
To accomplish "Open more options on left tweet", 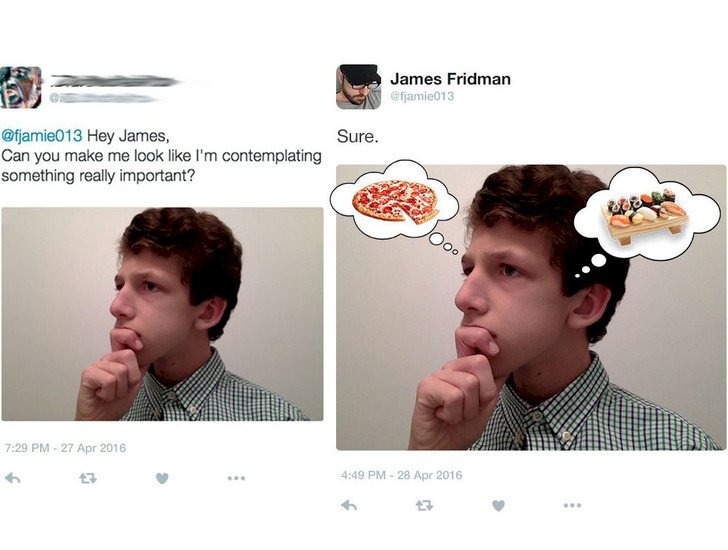I will click(235, 479).
